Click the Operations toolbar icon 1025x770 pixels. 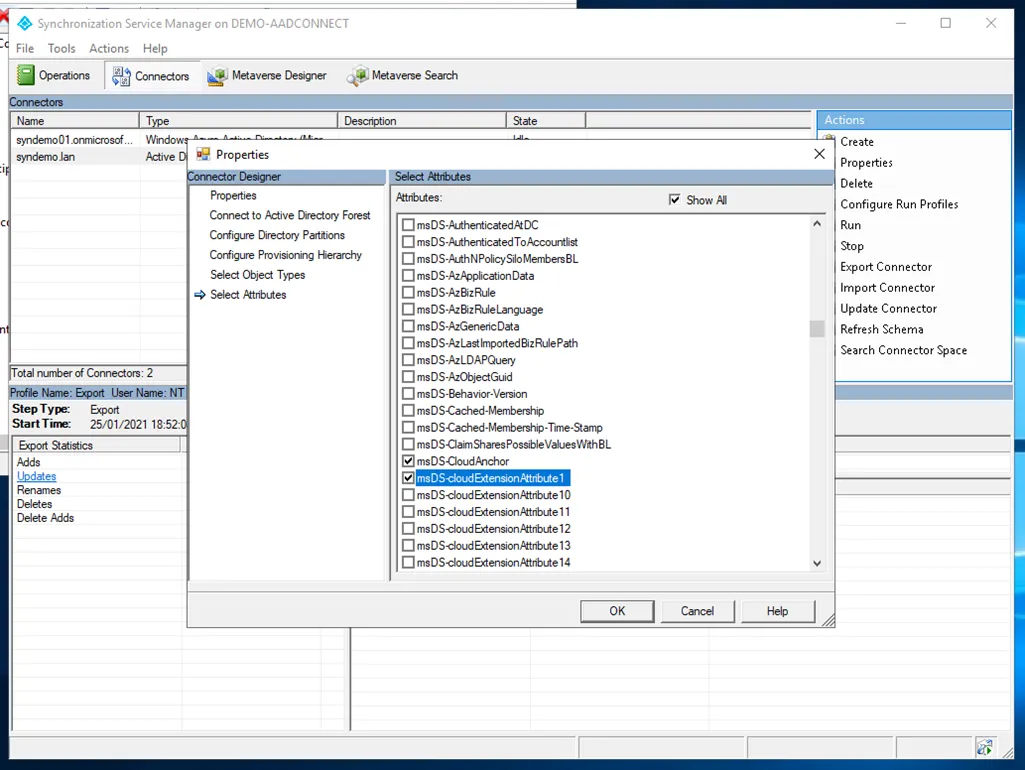[26, 75]
